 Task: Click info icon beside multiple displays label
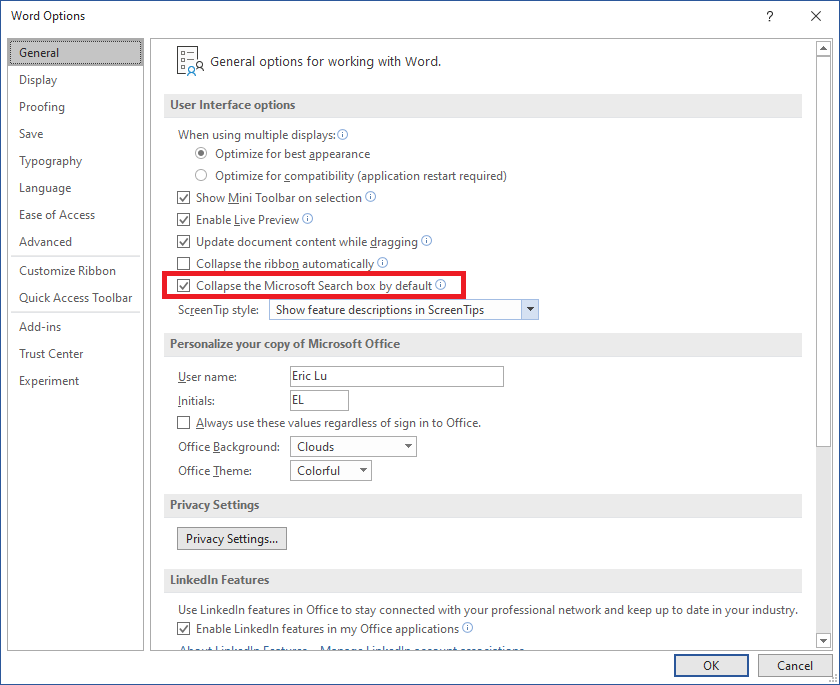342,134
